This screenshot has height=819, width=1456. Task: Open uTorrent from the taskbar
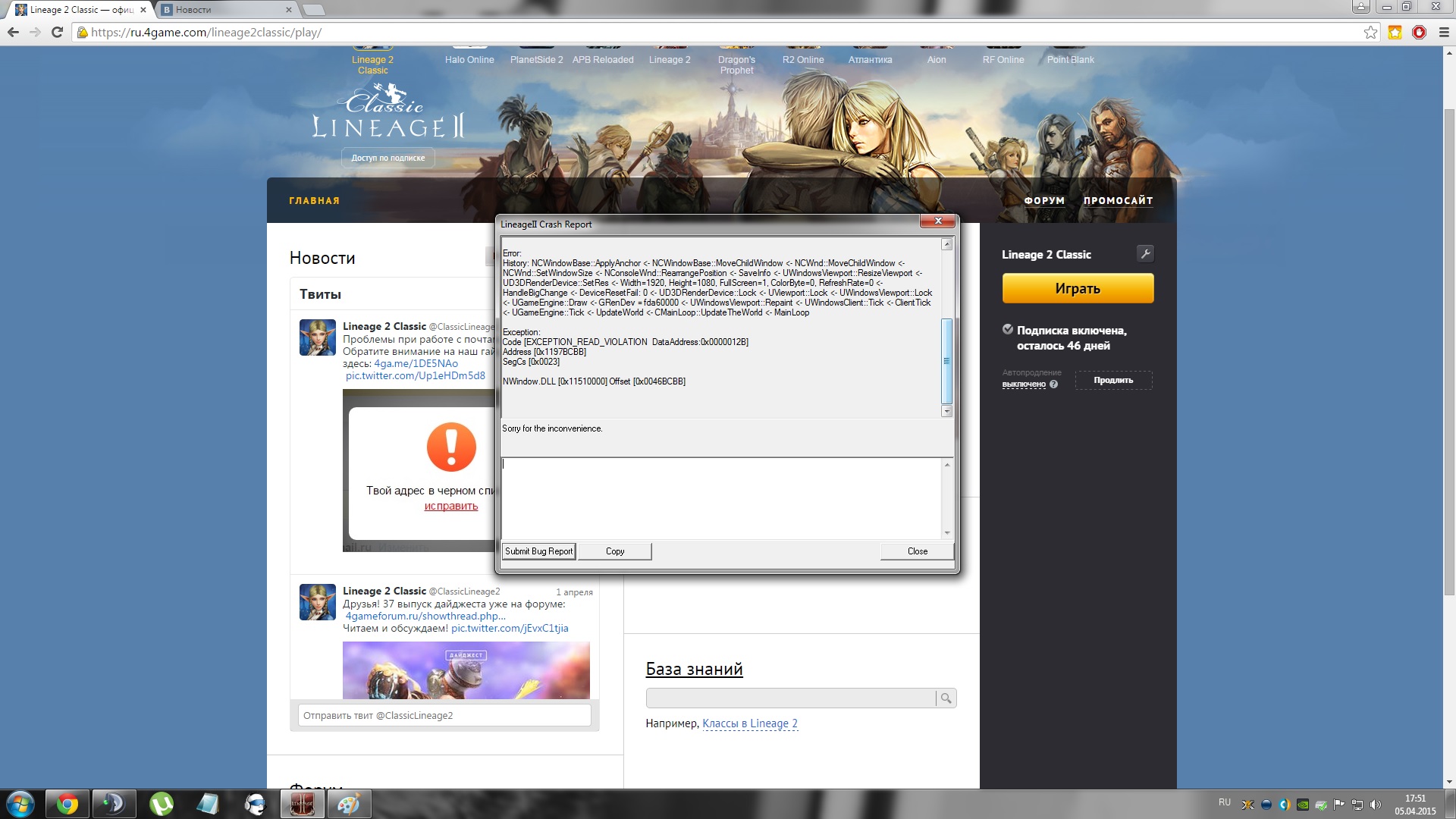point(161,804)
